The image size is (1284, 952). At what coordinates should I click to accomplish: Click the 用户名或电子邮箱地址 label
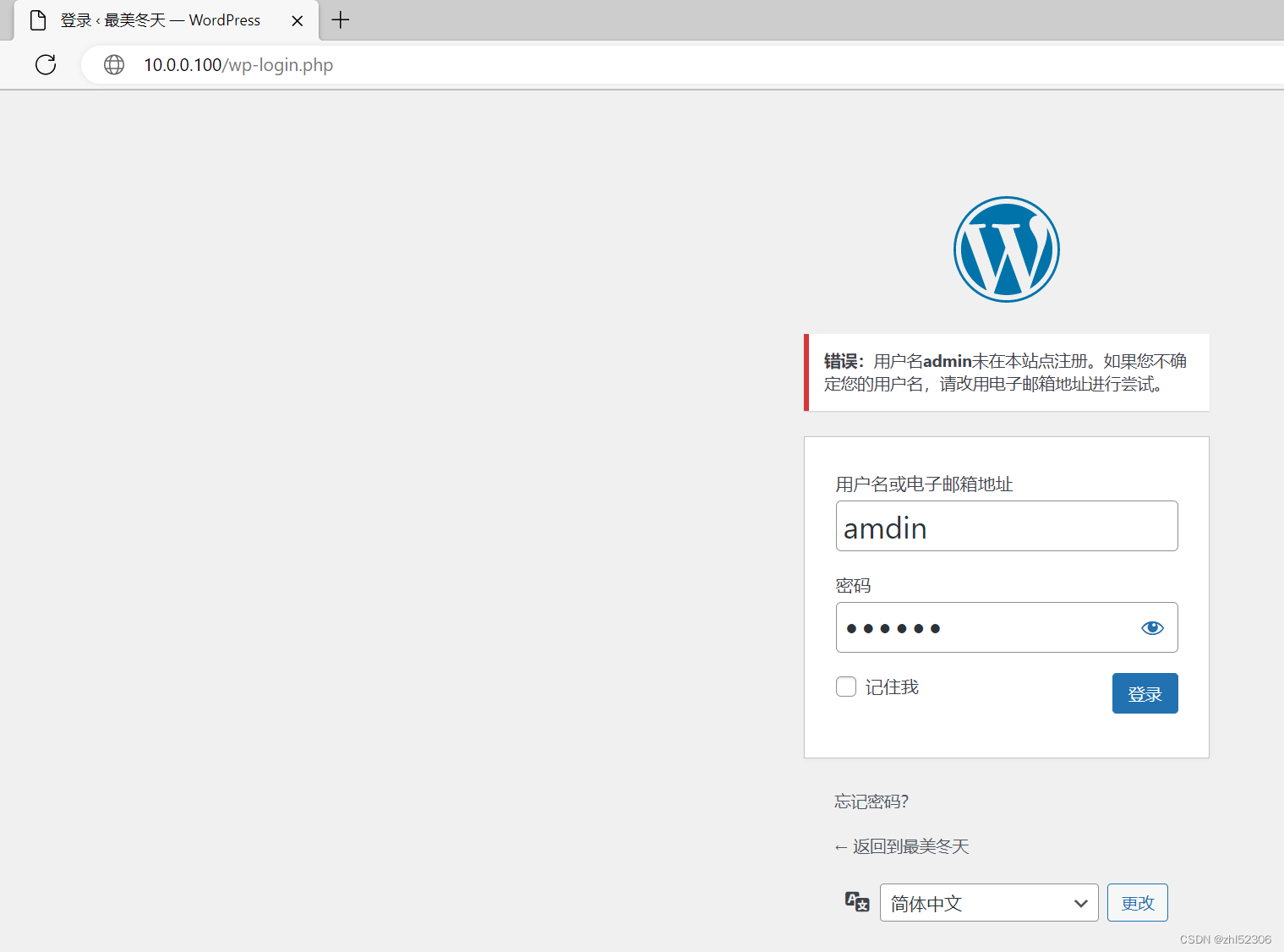point(924,484)
